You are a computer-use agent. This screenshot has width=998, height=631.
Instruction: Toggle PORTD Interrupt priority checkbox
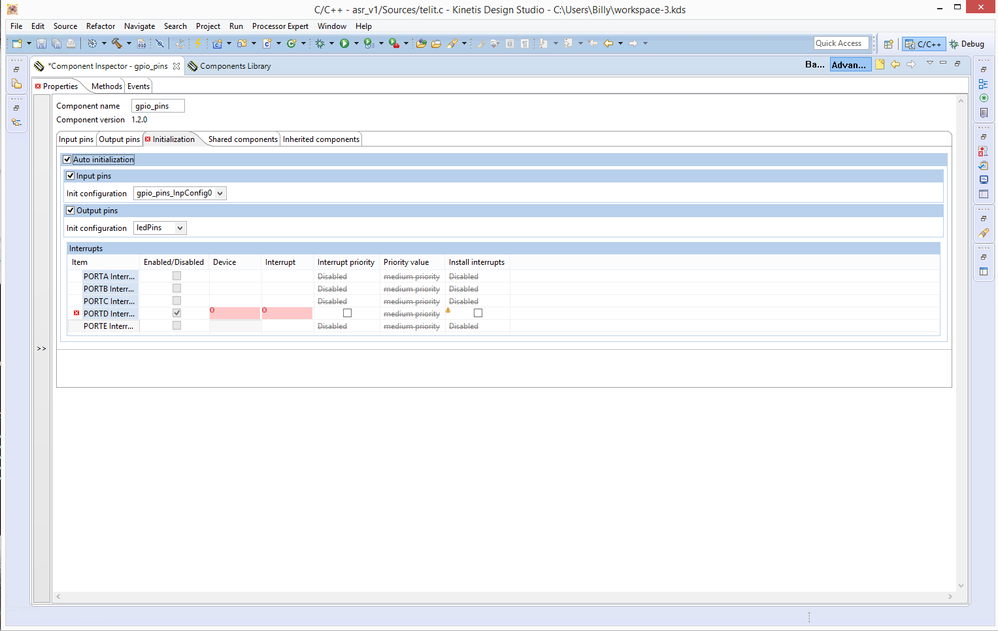348,313
